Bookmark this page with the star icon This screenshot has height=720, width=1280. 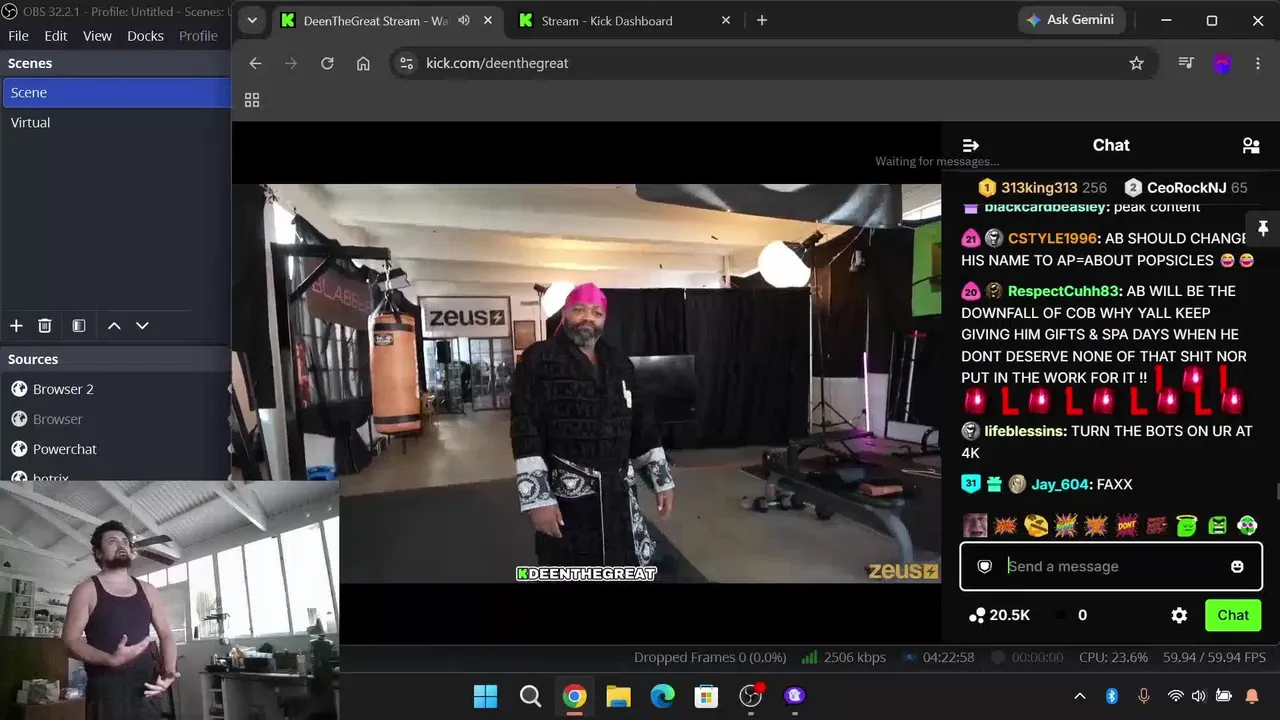pyautogui.click(x=1136, y=63)
